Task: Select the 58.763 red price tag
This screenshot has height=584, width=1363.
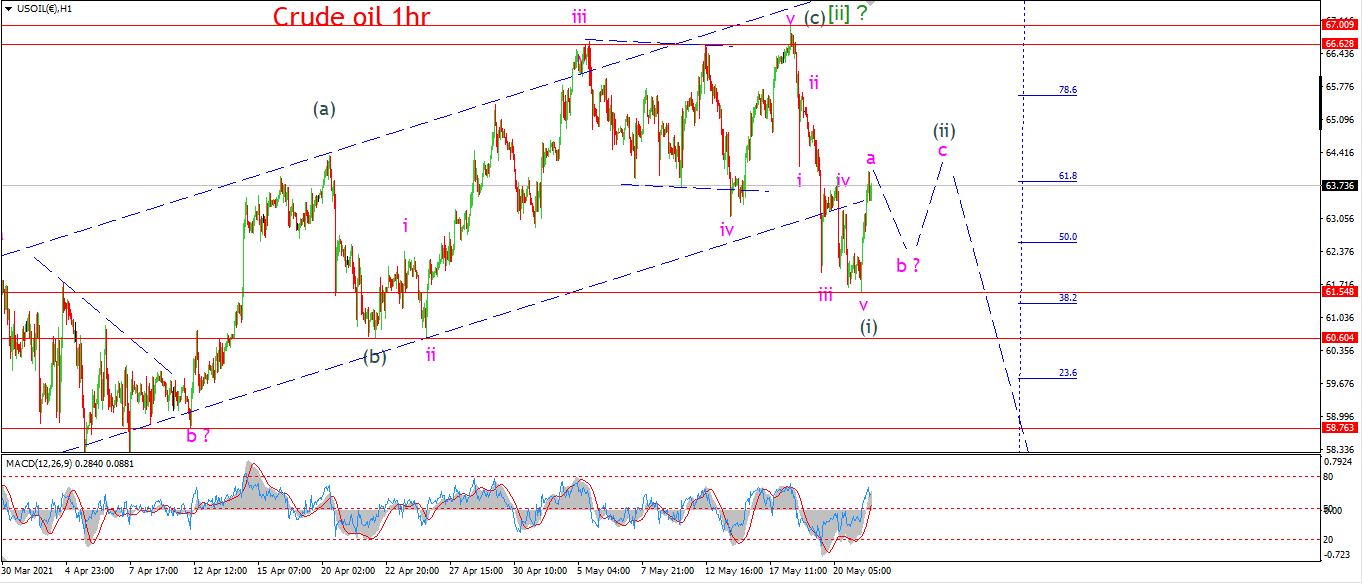Action: 1339,427
